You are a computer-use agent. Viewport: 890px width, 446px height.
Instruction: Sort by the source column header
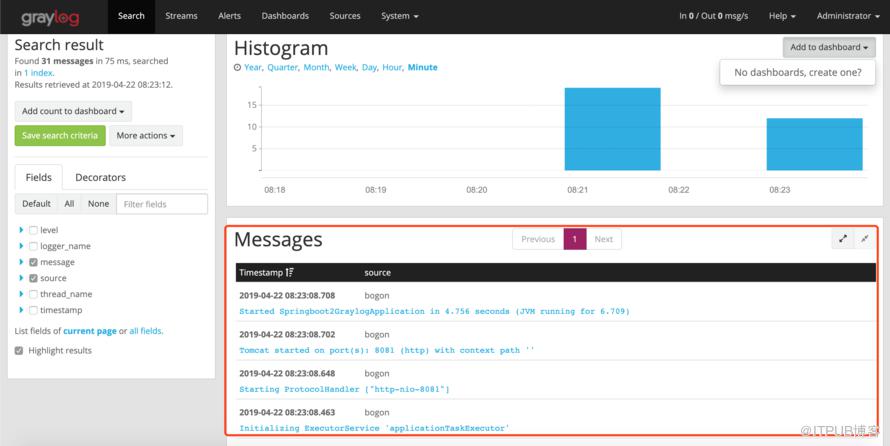pyautogui.click(x=377, y=273)
